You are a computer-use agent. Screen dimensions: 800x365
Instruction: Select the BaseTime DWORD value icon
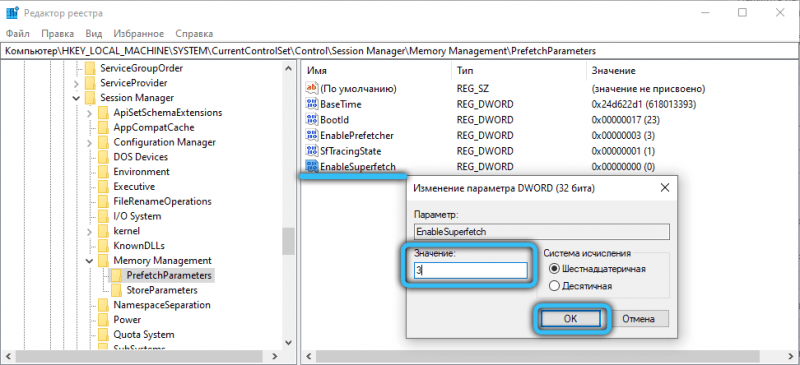pyautogui.click(x=311, y=104)
